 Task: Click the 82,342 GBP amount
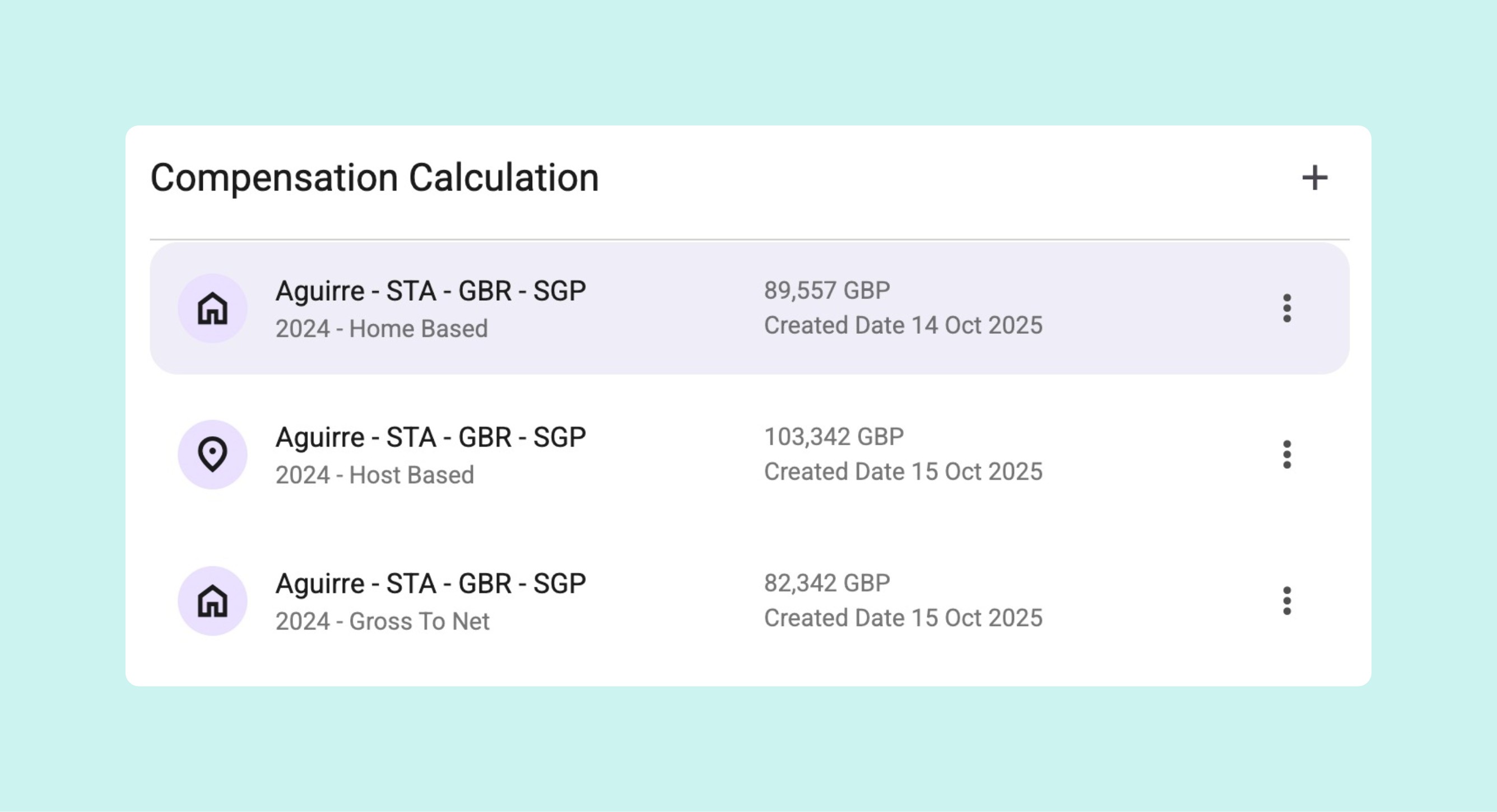coord(826,583)
